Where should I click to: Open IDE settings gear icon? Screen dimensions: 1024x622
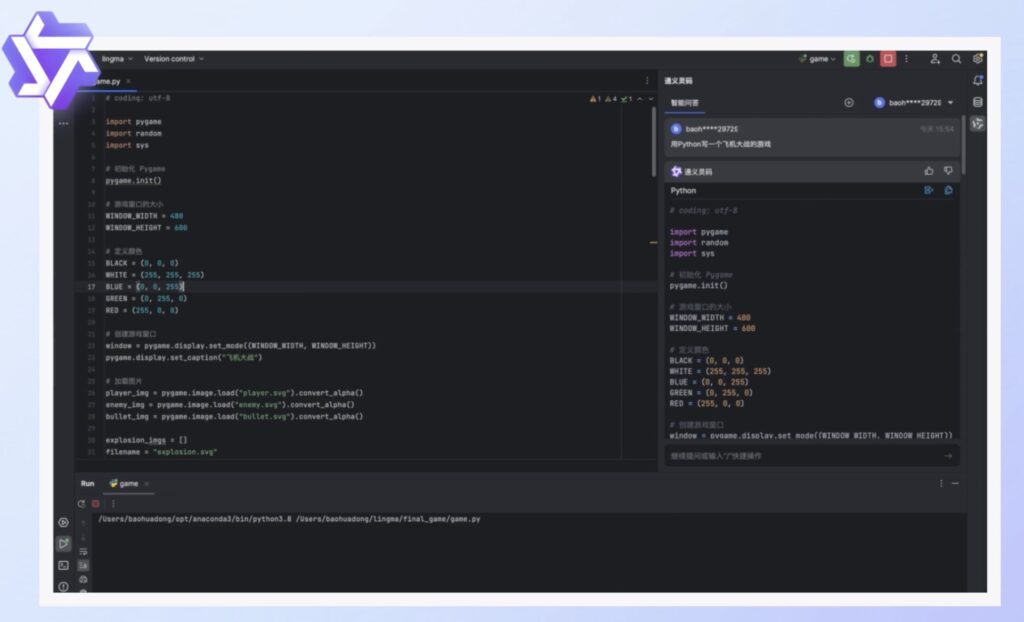pyautogui.click(x=978, y=59)
